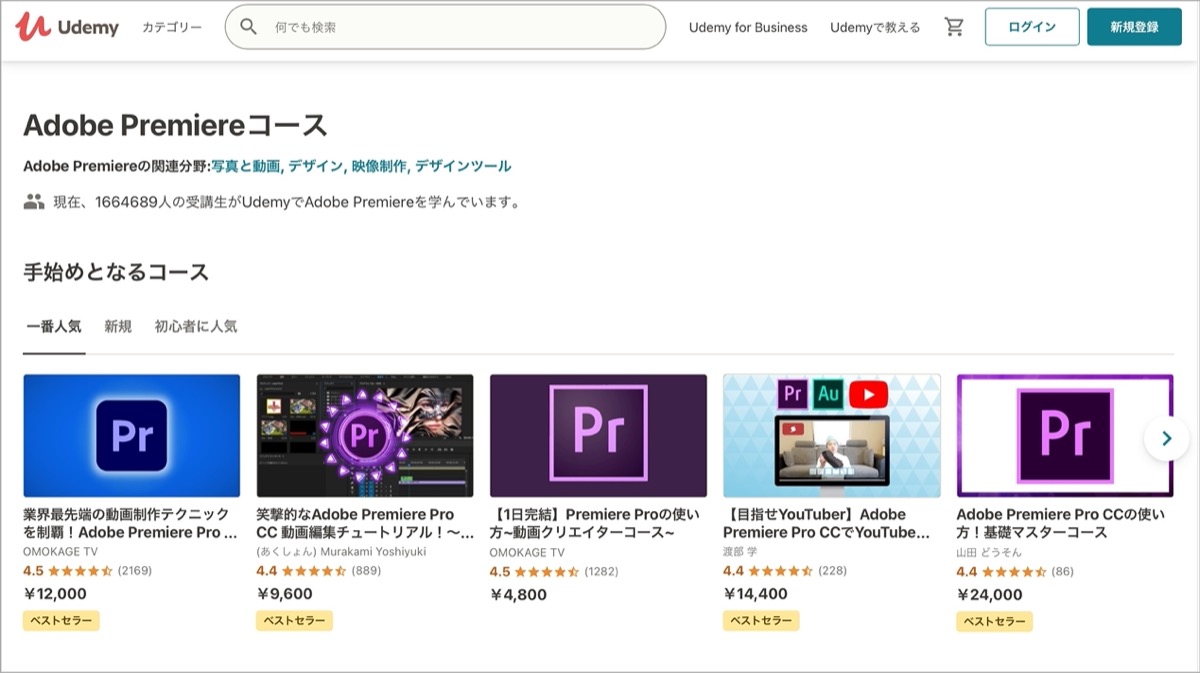Click instructor name 渡部 学

[741, 552]
